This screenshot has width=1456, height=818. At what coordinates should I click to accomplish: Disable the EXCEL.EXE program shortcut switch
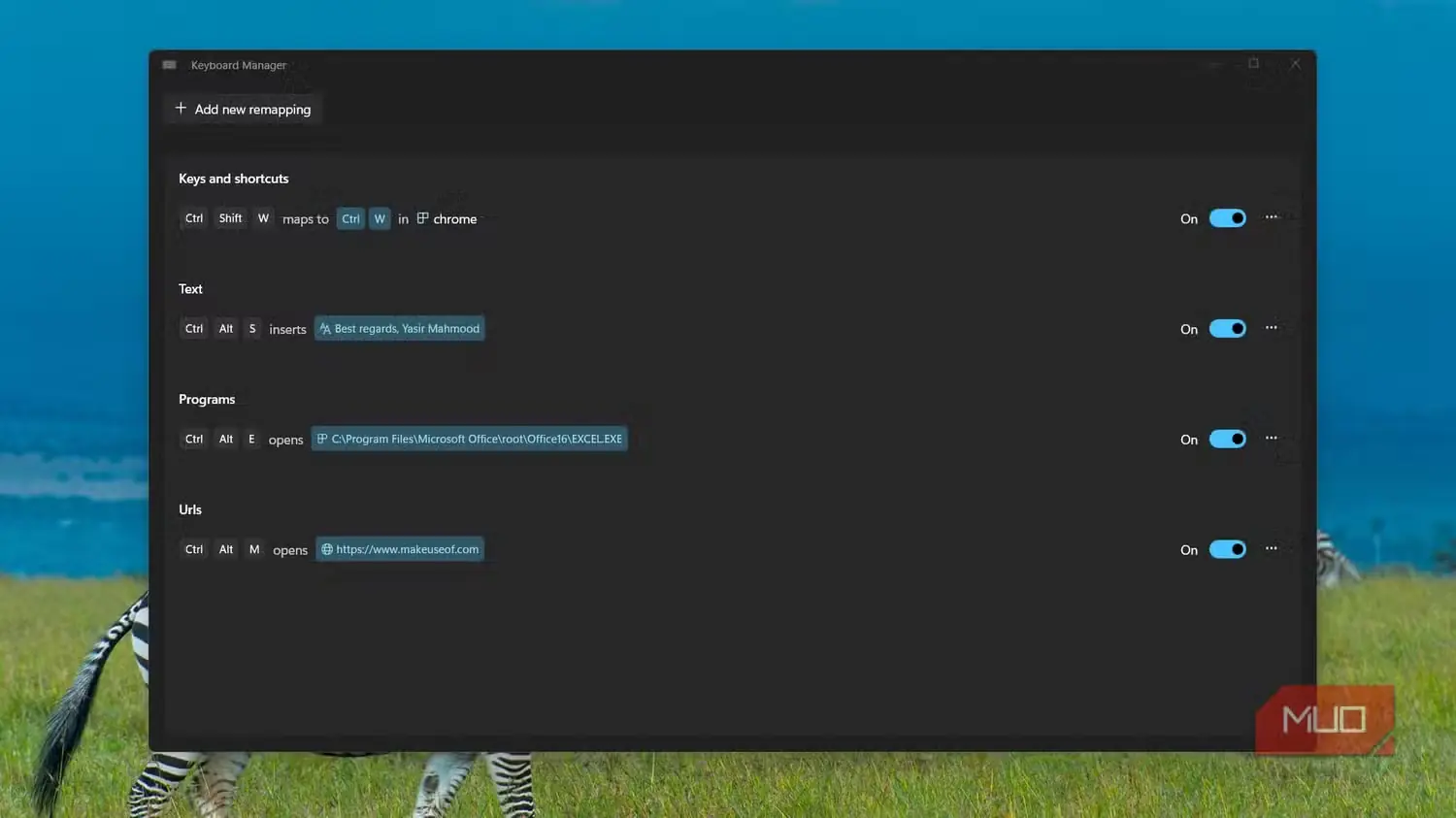point(1227,440)
